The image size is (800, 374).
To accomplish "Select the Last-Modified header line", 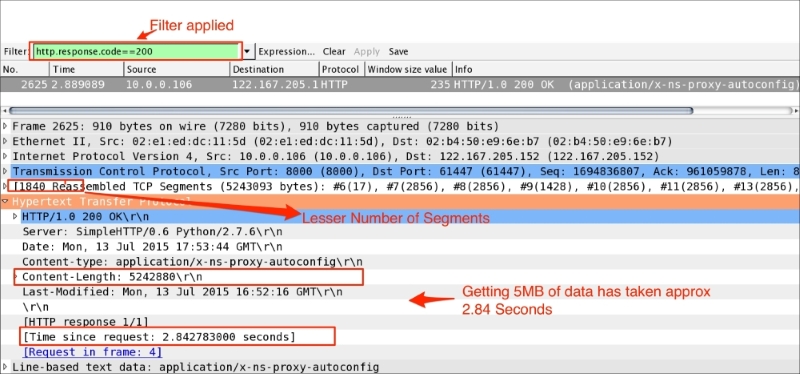I will [x=182, y=292].
